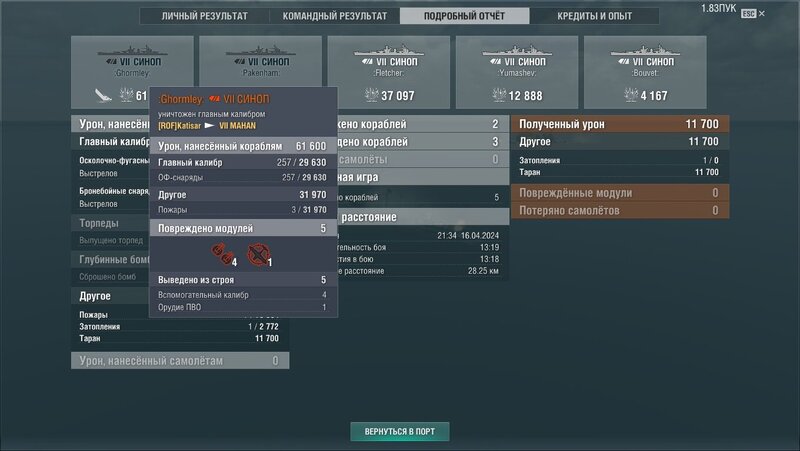
Task: Click Выведено из строя header
Action: point(243,280)
